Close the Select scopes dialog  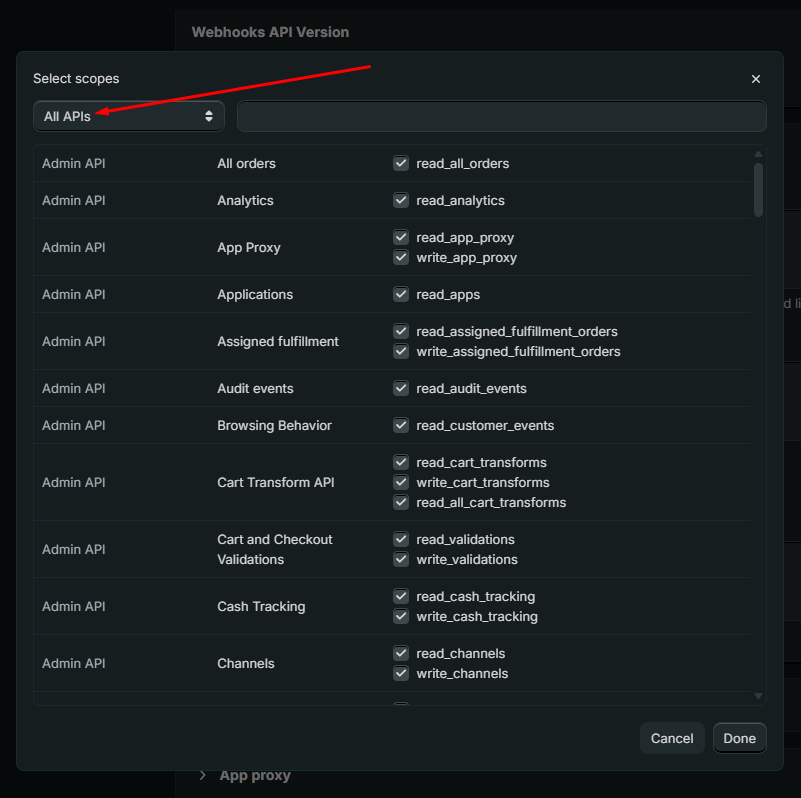pos(756,79)
